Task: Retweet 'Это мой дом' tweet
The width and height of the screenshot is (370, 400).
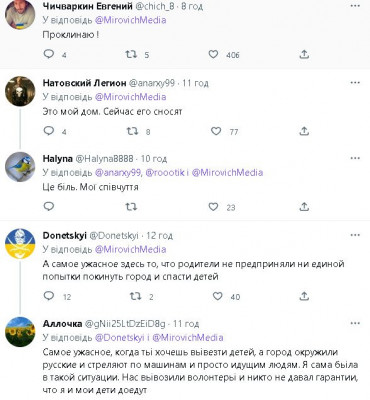Action: pos(132,131)
